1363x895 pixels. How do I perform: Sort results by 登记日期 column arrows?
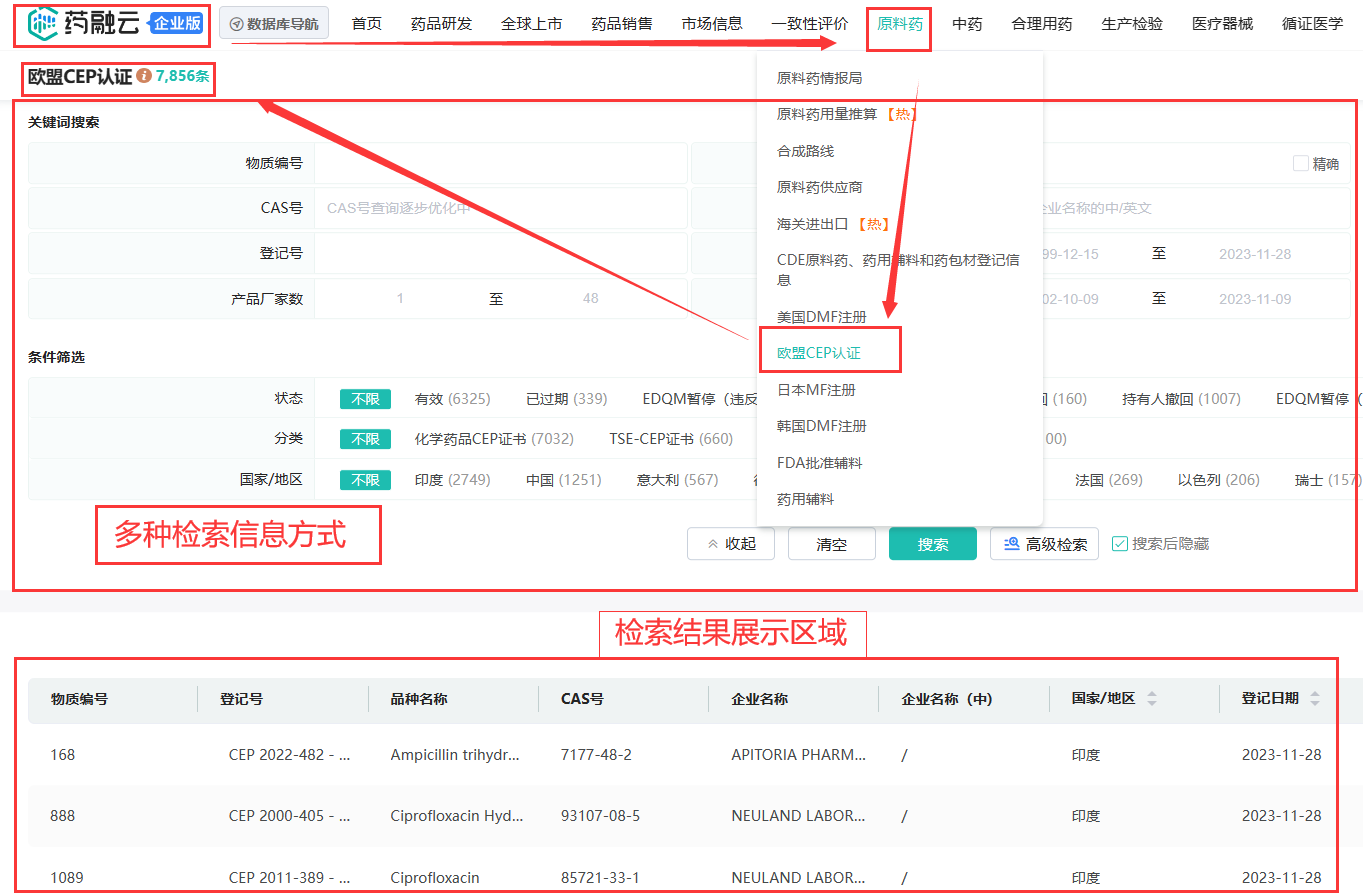(1314, 699)
